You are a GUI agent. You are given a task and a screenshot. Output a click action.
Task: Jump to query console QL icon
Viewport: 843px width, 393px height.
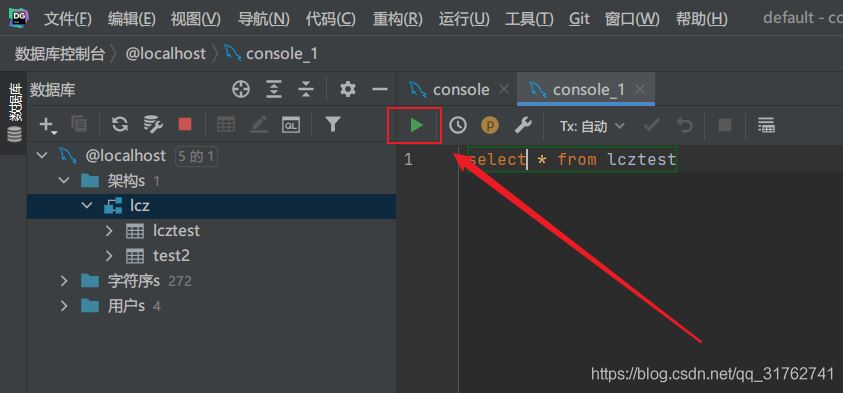coord(291,125)
